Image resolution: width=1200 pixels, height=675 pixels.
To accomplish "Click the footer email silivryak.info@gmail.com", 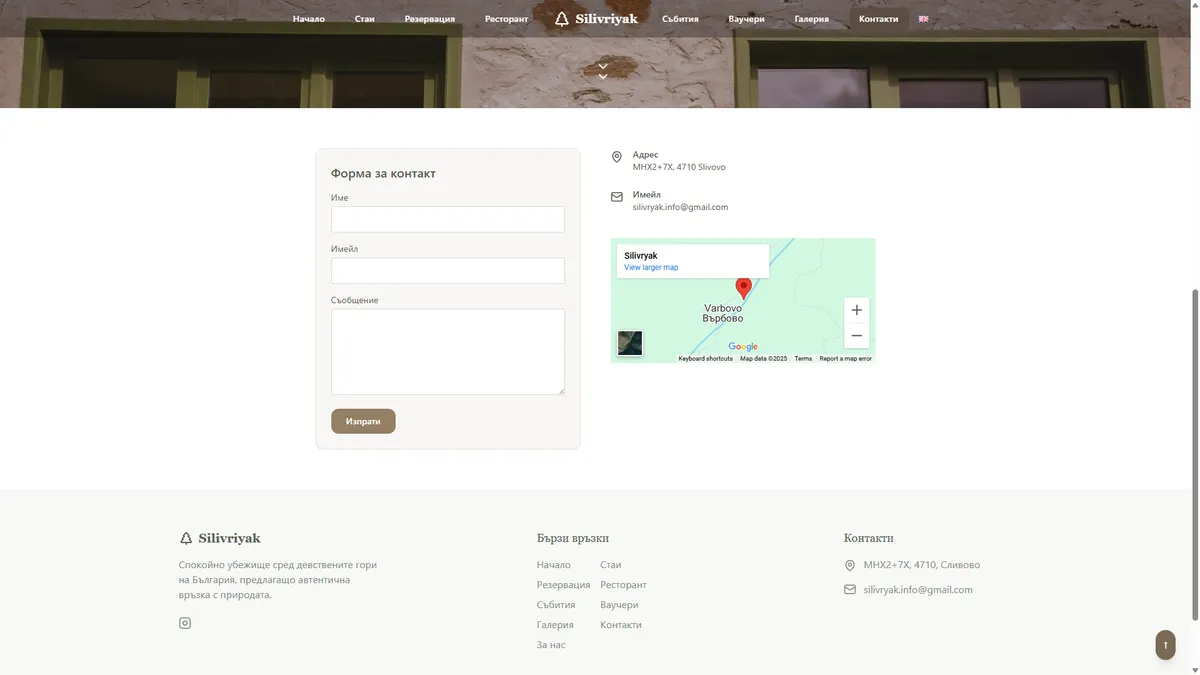I will 917,590.
